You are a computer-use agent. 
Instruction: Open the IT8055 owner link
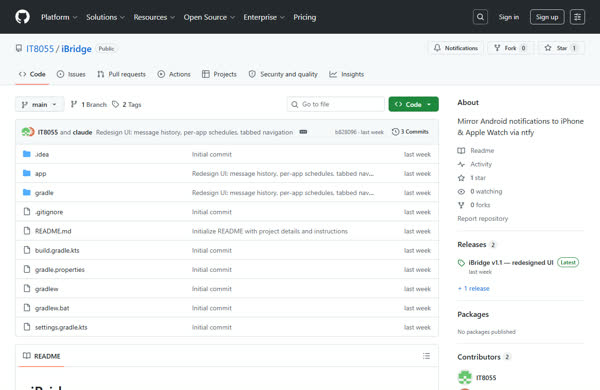point(40,49)
